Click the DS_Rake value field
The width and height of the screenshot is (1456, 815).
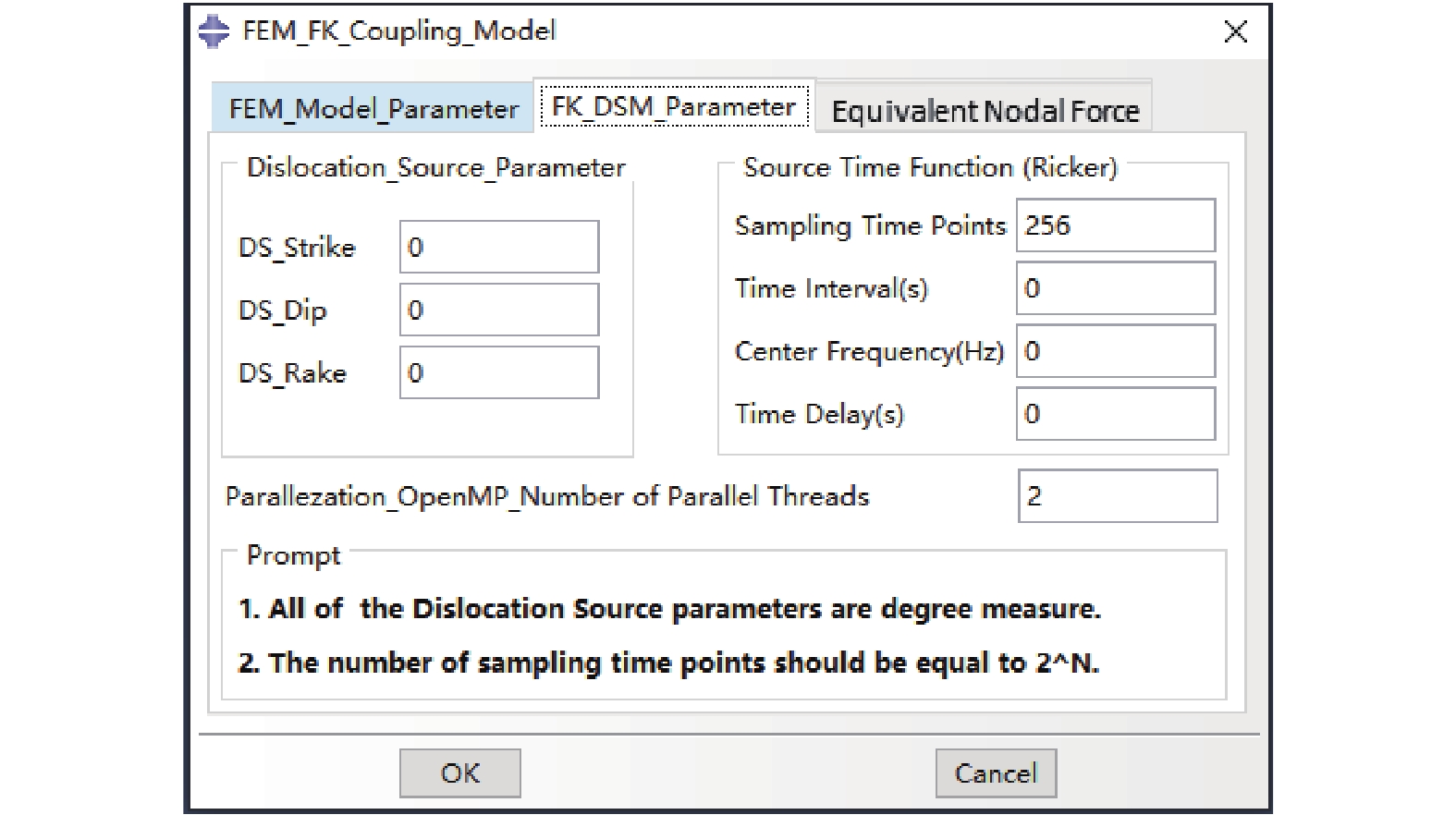tap(499, 372)
